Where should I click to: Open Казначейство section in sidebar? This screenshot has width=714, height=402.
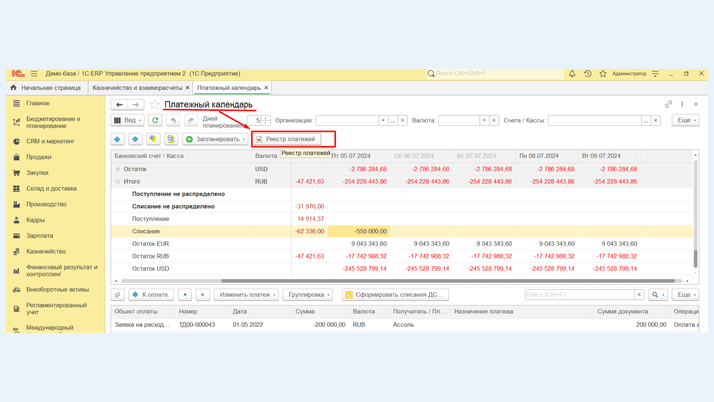[x=46, y=252]
